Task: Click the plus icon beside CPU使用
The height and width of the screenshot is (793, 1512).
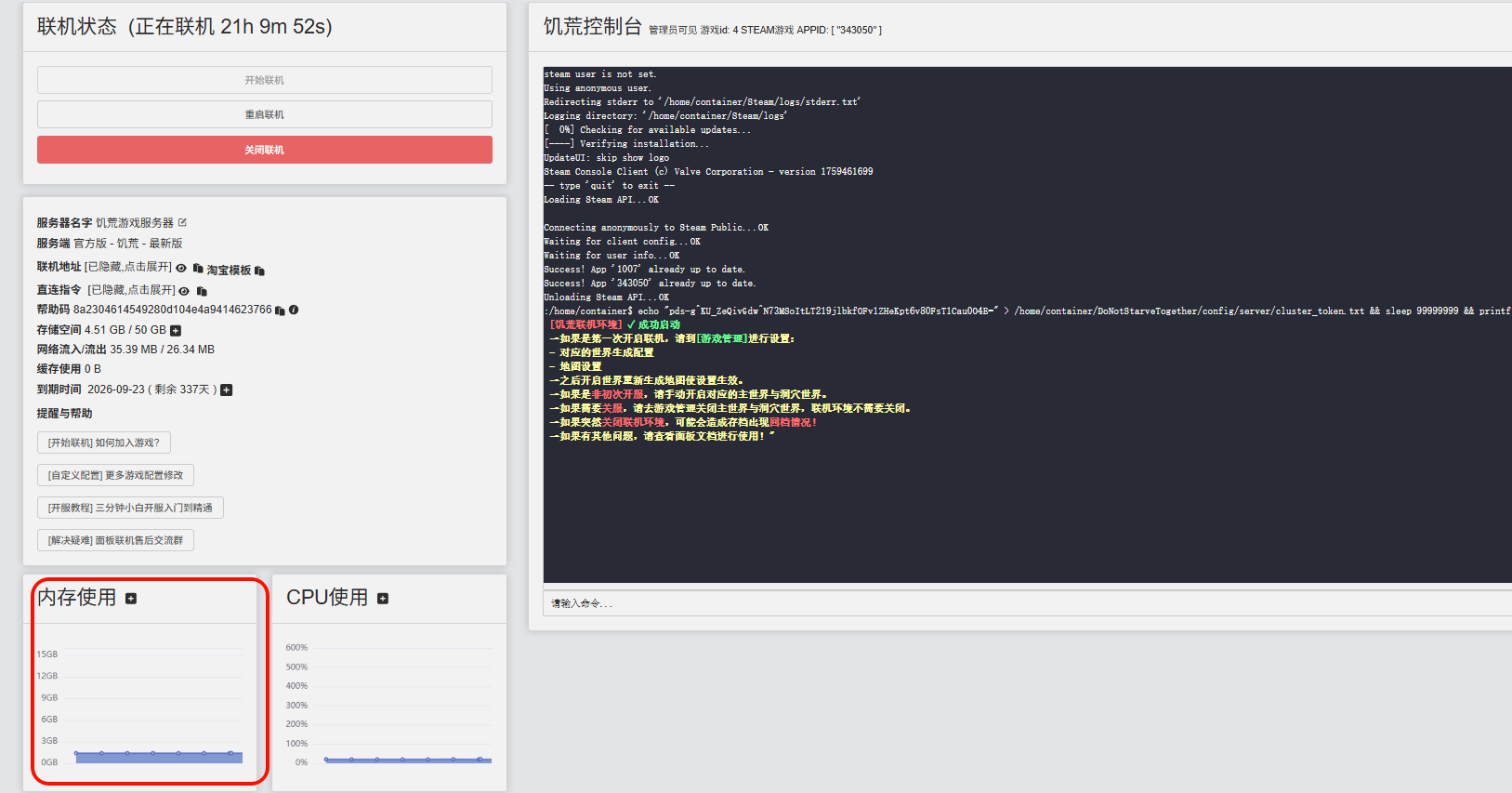Action: pyautogui.click(x=383, y=599)
